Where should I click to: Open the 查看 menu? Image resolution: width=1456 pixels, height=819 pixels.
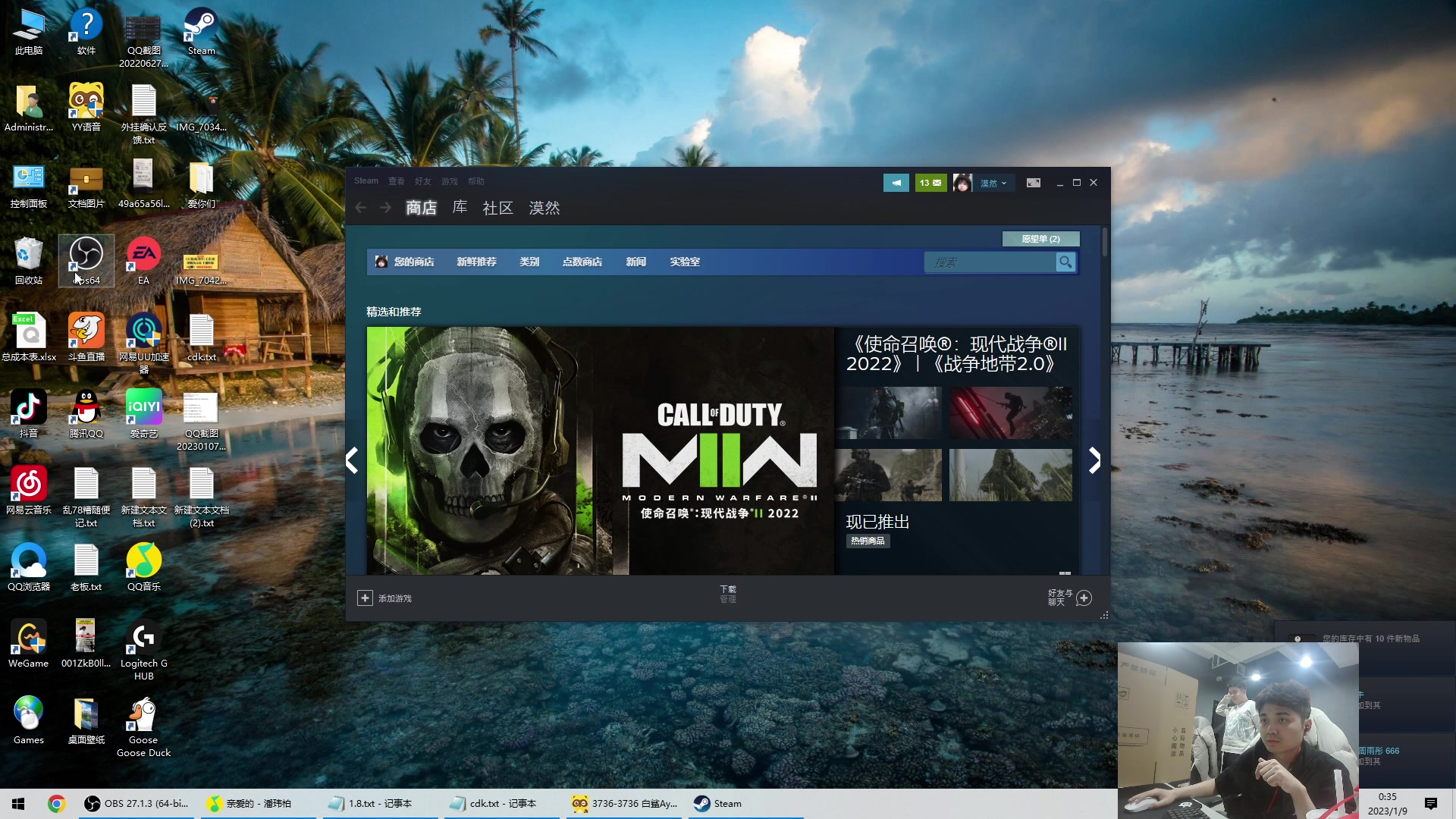pos(397,181)
